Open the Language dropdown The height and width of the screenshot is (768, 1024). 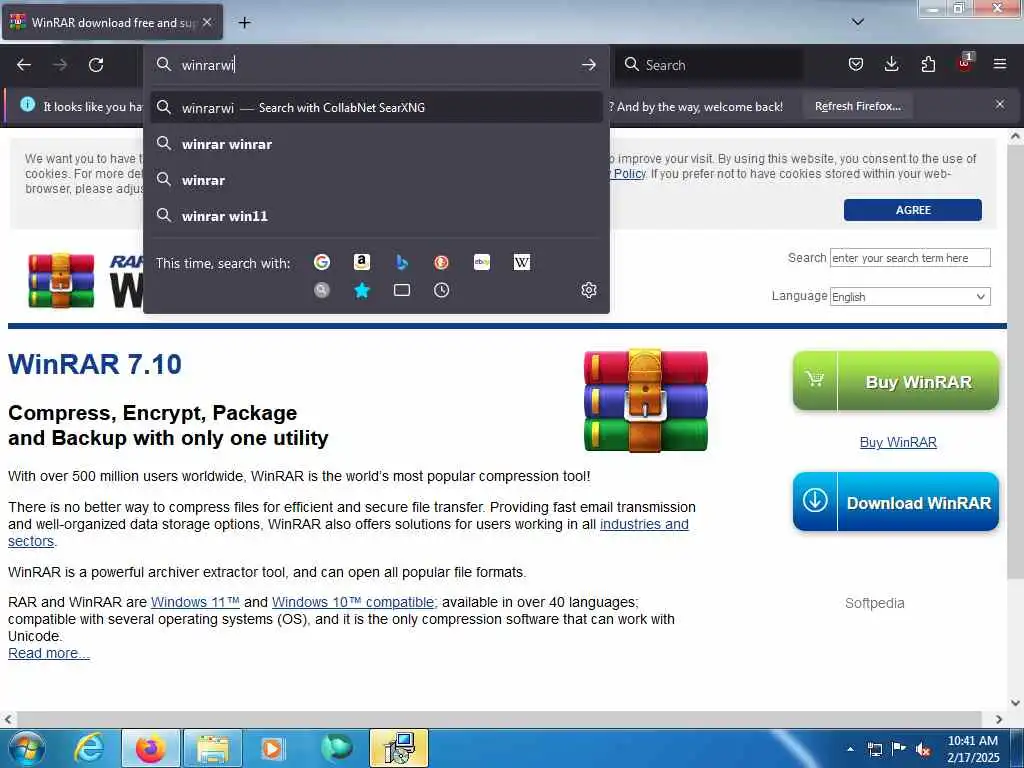coord(910,296)
